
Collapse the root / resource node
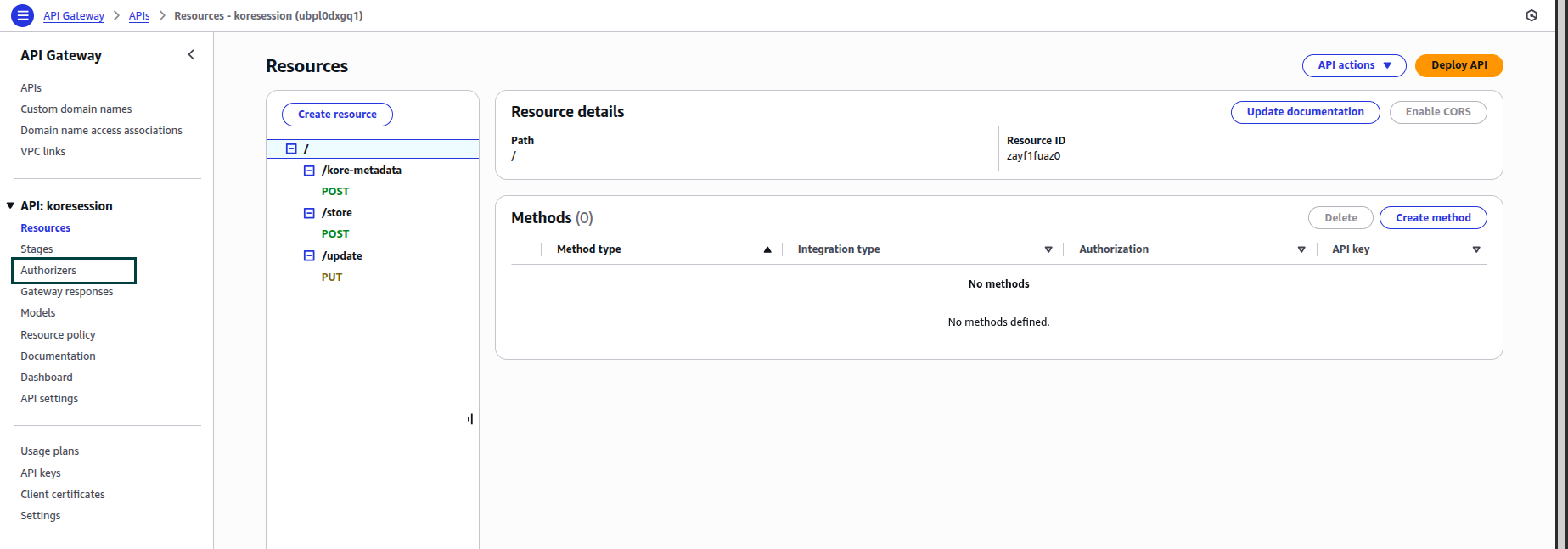(291, 148)
